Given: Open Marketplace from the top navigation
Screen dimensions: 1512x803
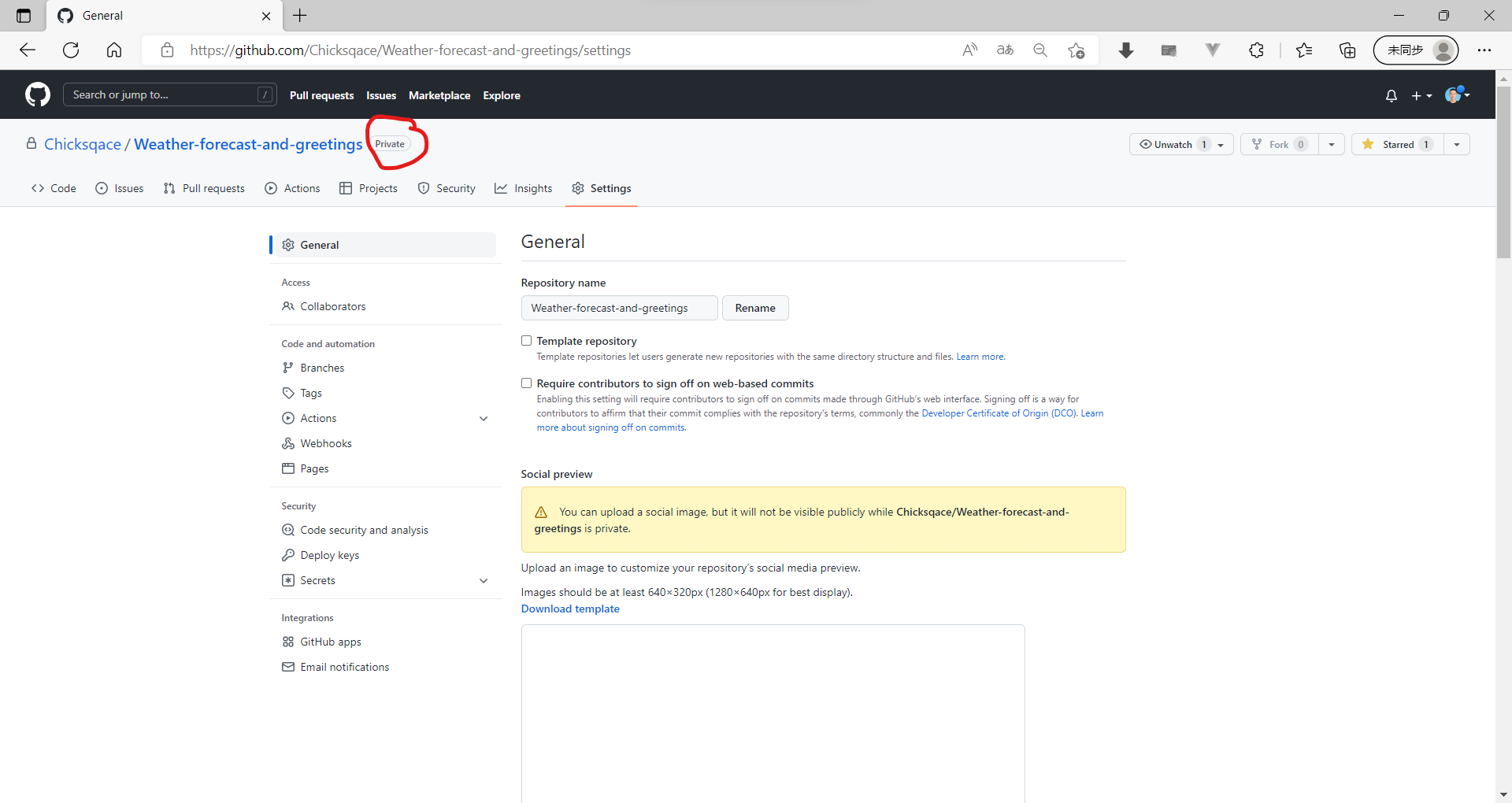Looking at the screenshot, I should click(439, 95).
